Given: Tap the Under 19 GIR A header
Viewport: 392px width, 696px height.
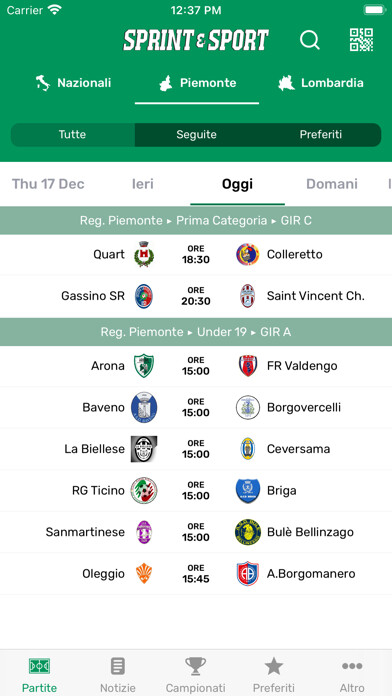Looking at the screenshot, I should tap(196, 332).
